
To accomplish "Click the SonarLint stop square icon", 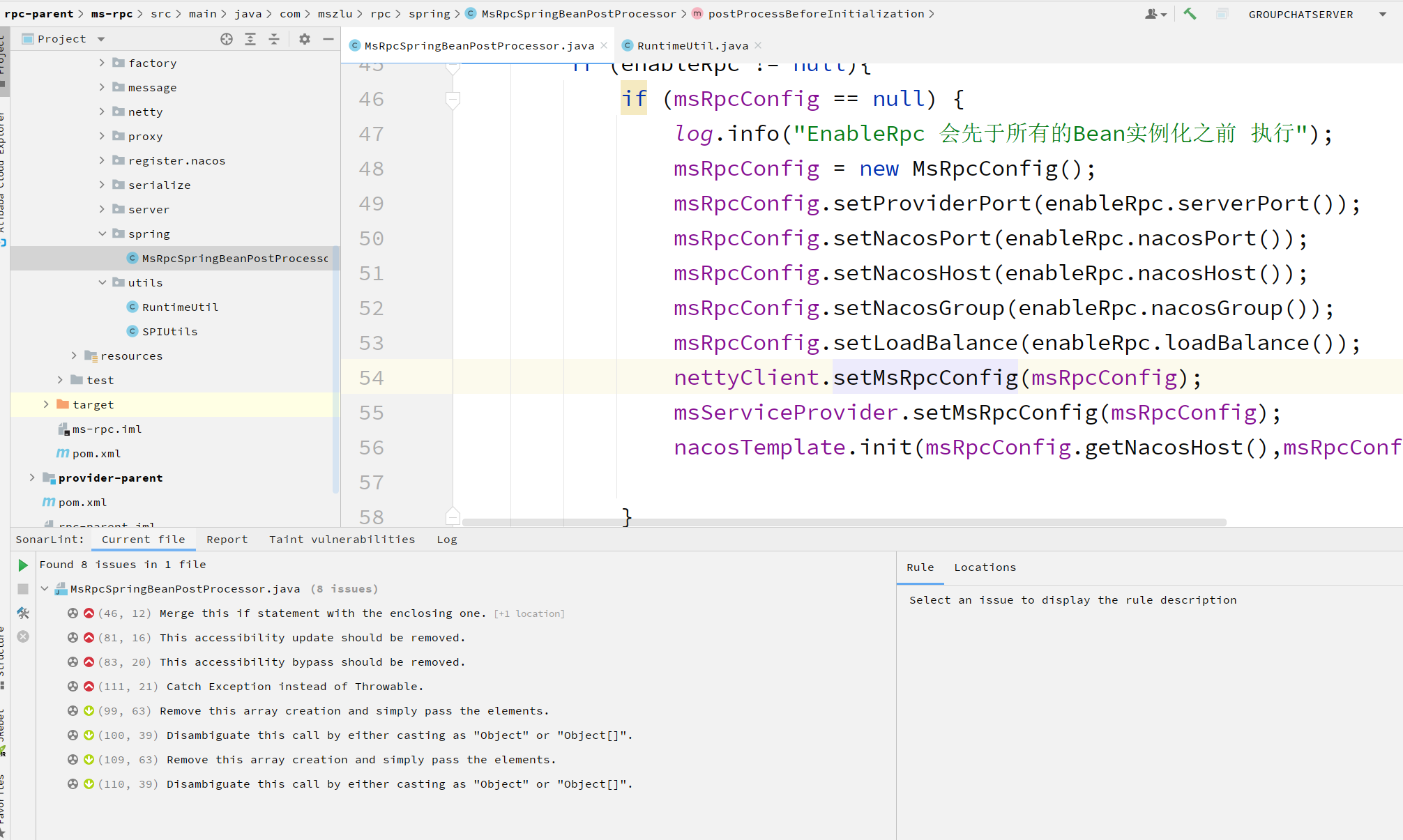I will tap(23, 589).
